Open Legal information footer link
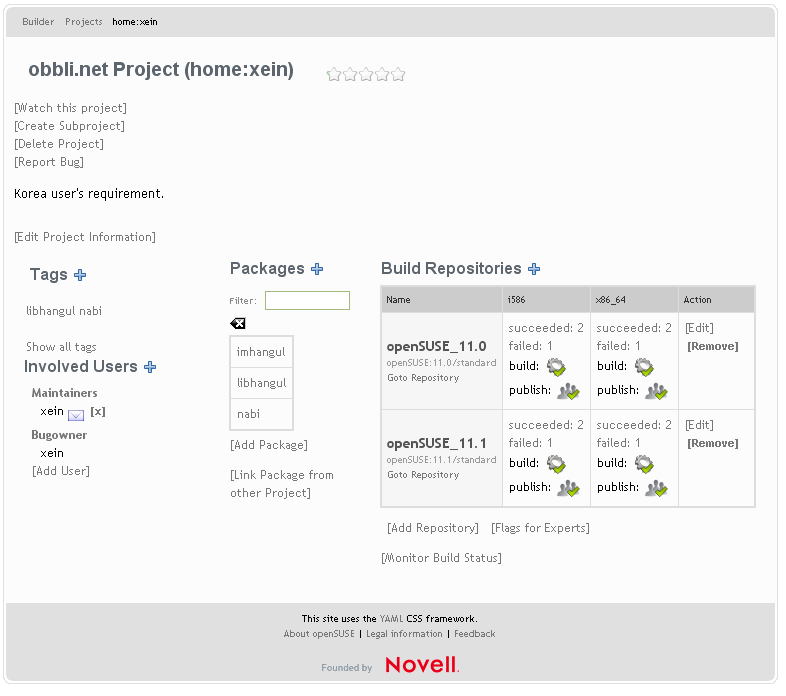 [x=405, y=634]
